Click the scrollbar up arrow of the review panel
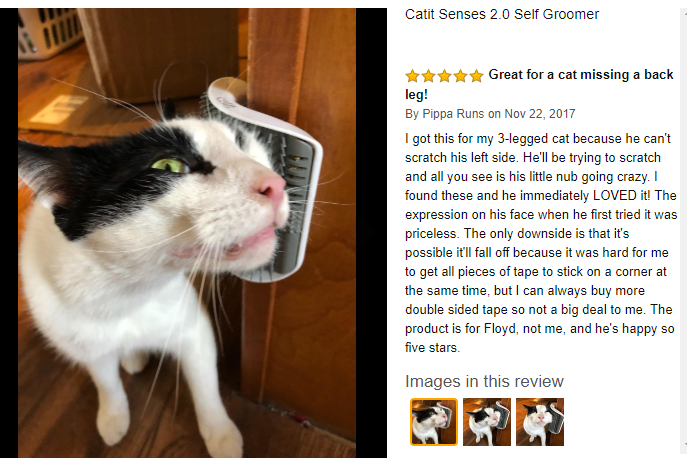This screenshot has width=687, height=466. tap(684, 12)
